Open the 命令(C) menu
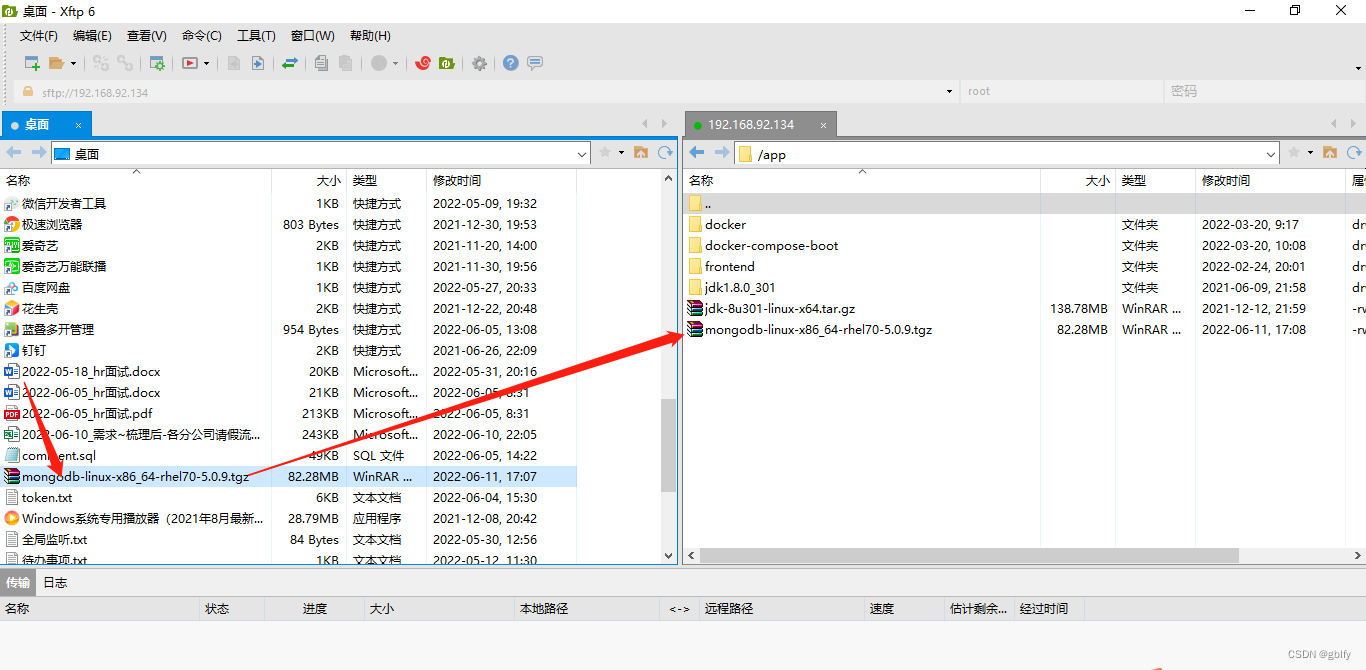 [x=202, y=35]
